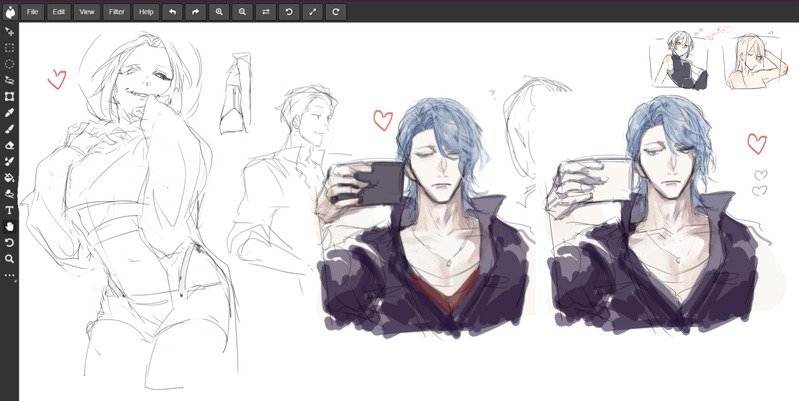Rotate the view counter-clockwise
This screenshot has height=401, width=799.
click(x=289, y=12)
